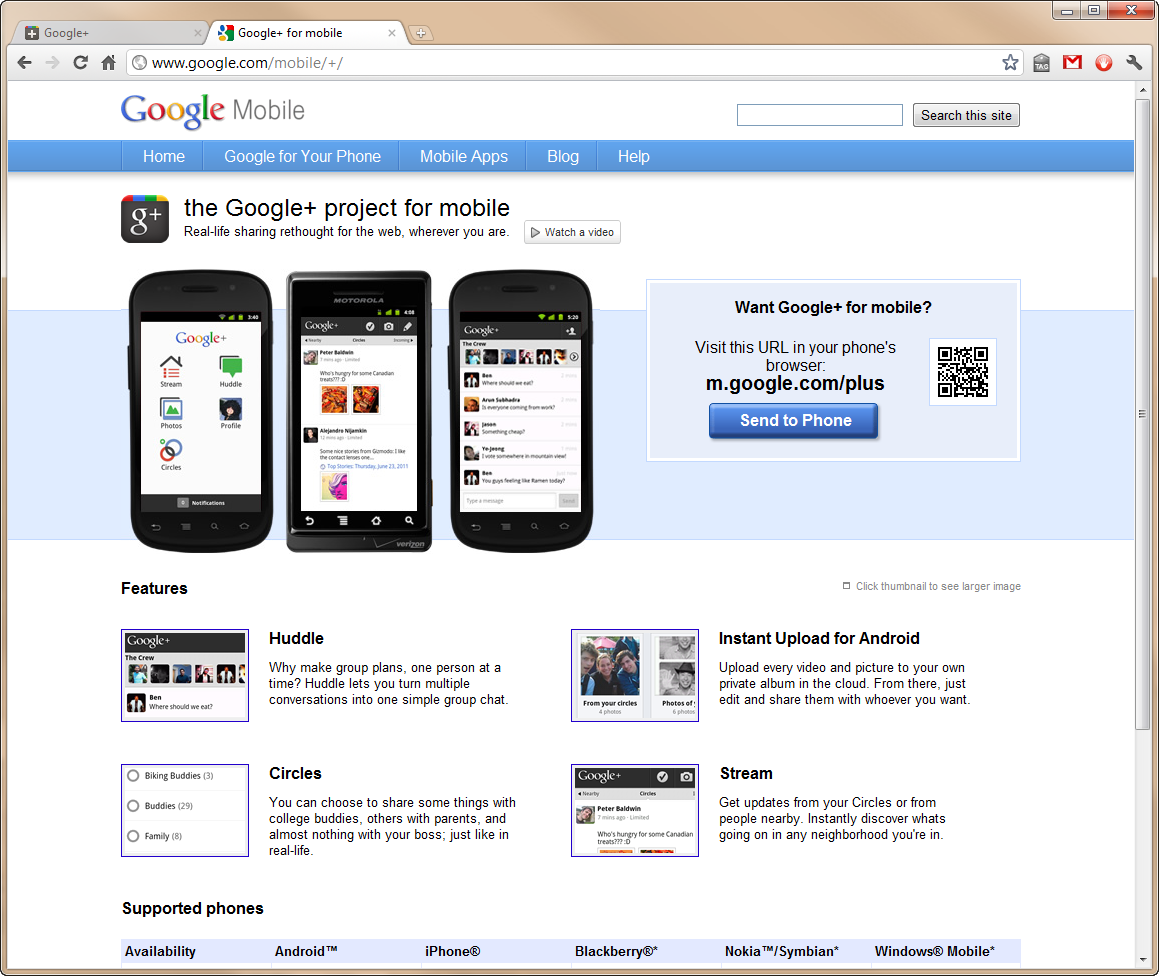This screenshot has height=976, width=1159.
Task: Open the Gmail extension icon
Action: pyautogui.click(x=1072, y=62)
